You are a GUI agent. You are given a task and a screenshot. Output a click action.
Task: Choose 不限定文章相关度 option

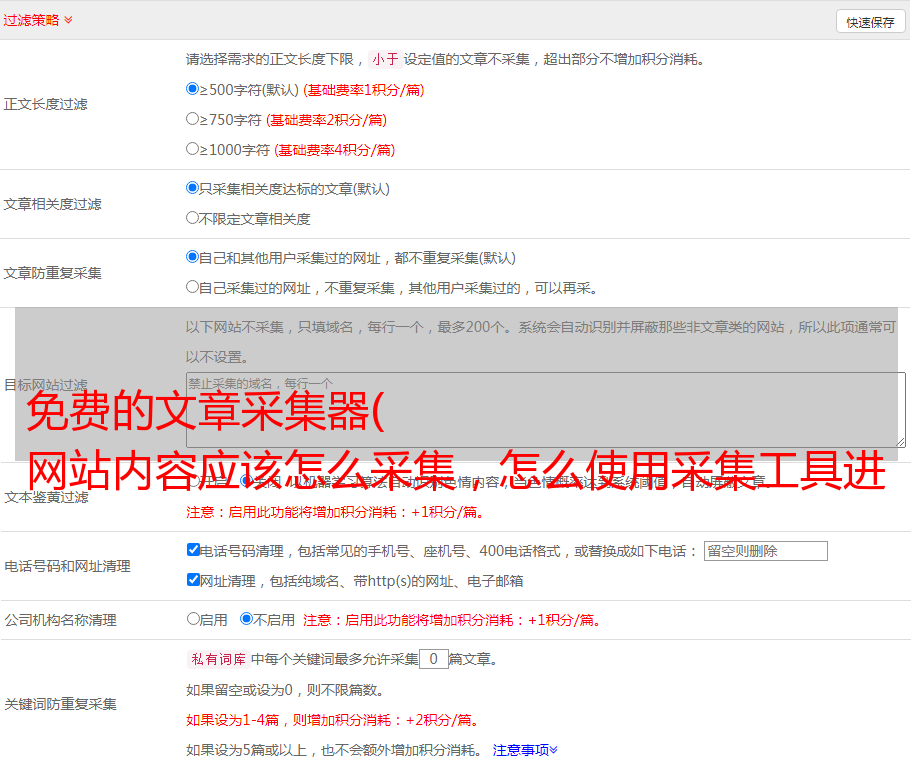coord(192,218)
